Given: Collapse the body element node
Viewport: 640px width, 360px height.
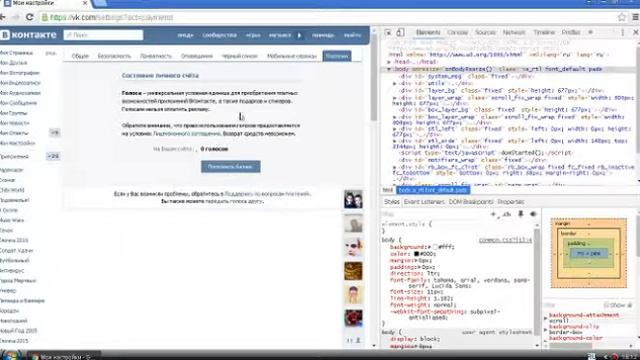Looking at the screenshot, I should coord(389,69).
